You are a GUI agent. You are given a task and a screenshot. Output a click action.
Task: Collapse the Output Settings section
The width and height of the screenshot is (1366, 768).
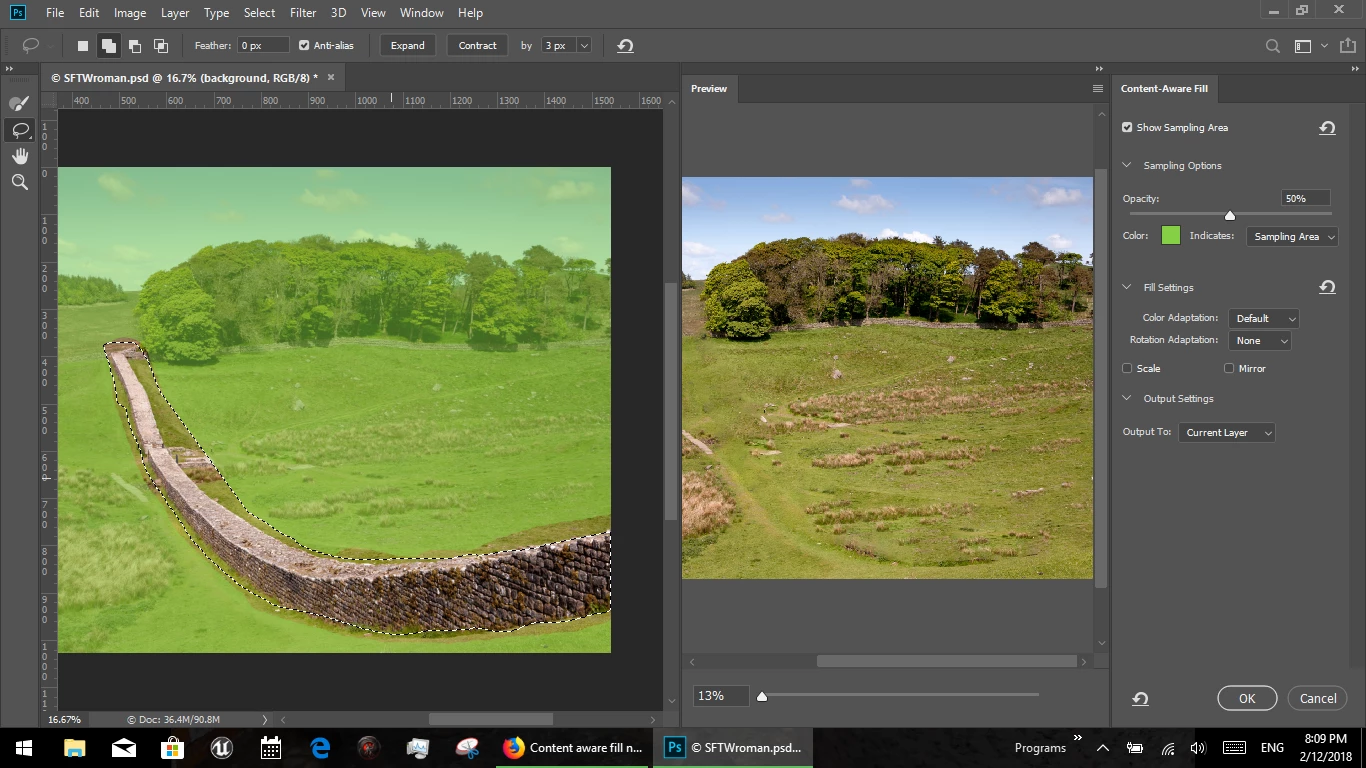1127,399
